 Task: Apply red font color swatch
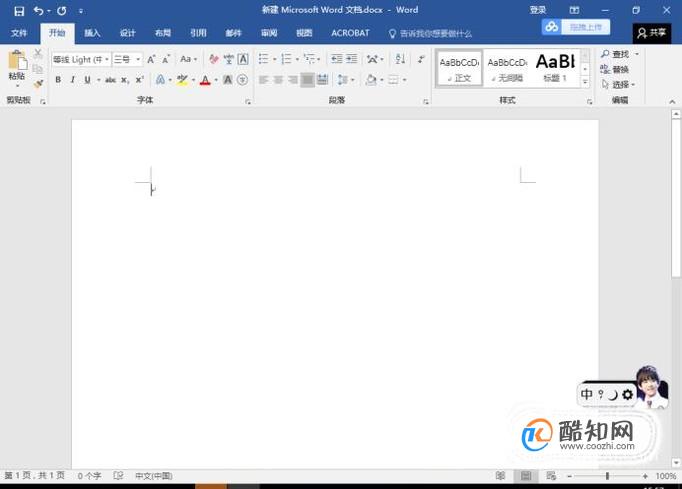point(205,80)
